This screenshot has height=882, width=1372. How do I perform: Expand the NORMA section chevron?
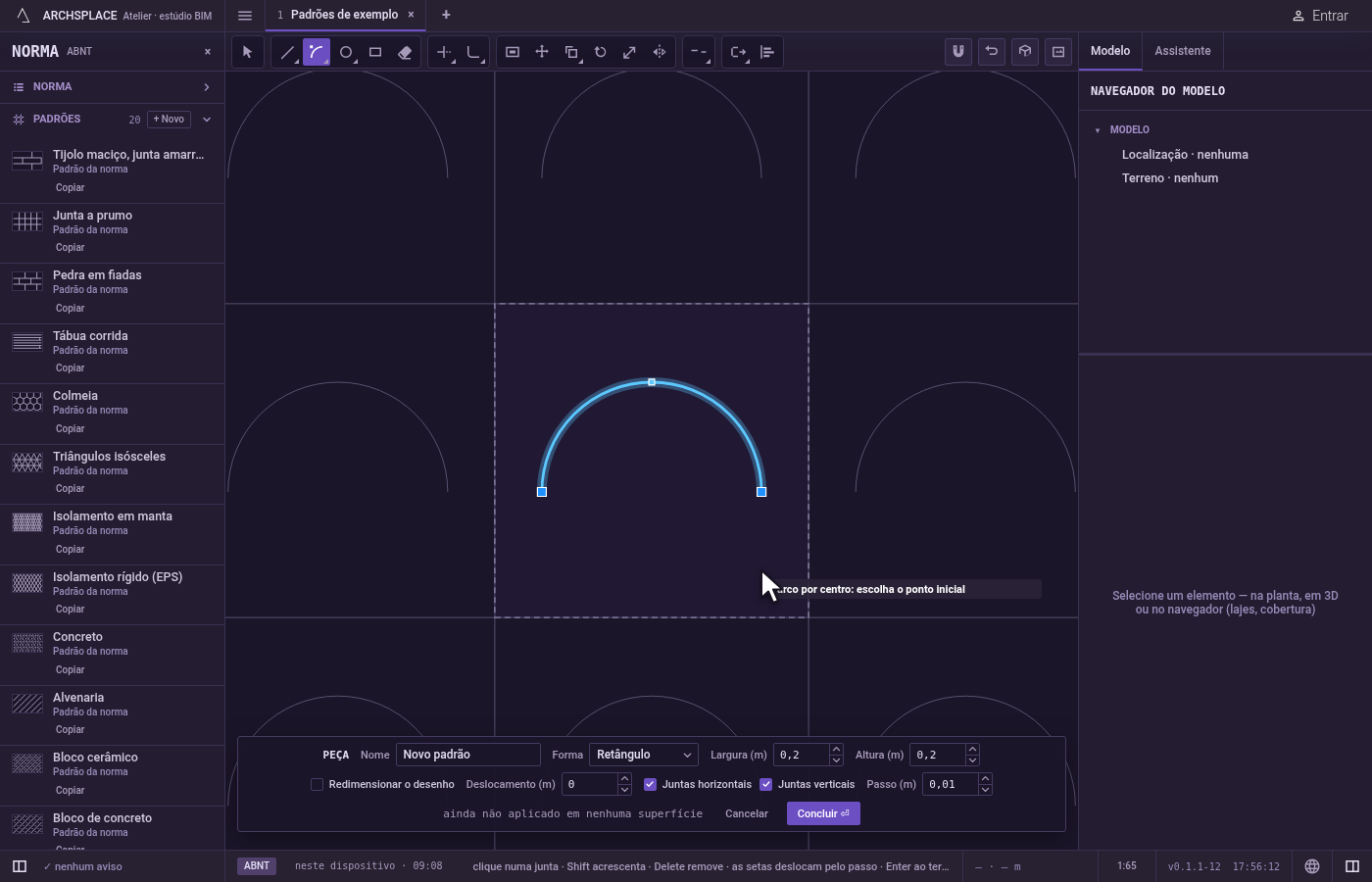click(x=207, y=87)
